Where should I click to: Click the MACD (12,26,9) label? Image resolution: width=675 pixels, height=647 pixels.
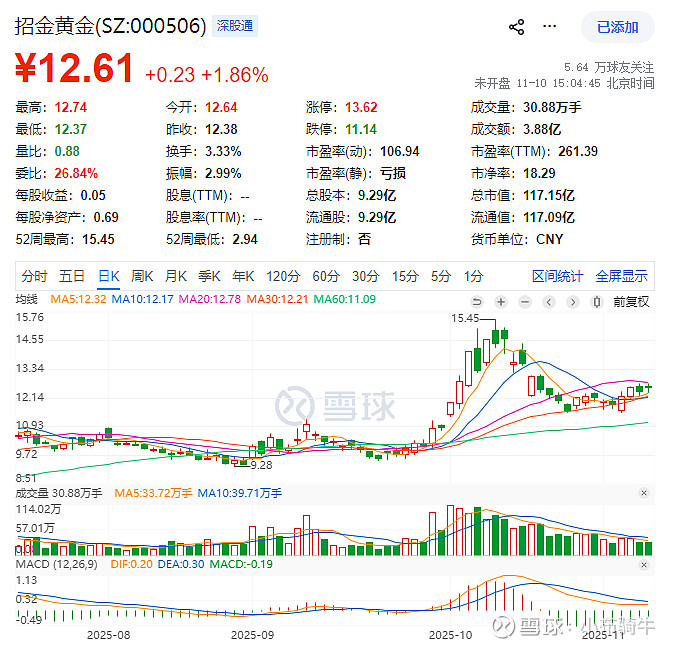(56, 564)
